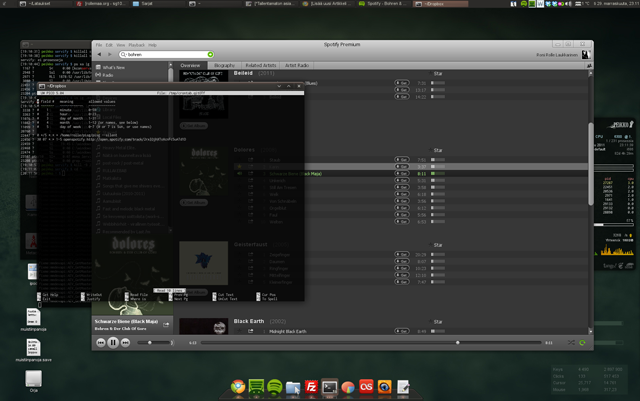Open Last.fm from the dock
The width and height of the screenshot is (640, 401).
click(x=366, y=386)
